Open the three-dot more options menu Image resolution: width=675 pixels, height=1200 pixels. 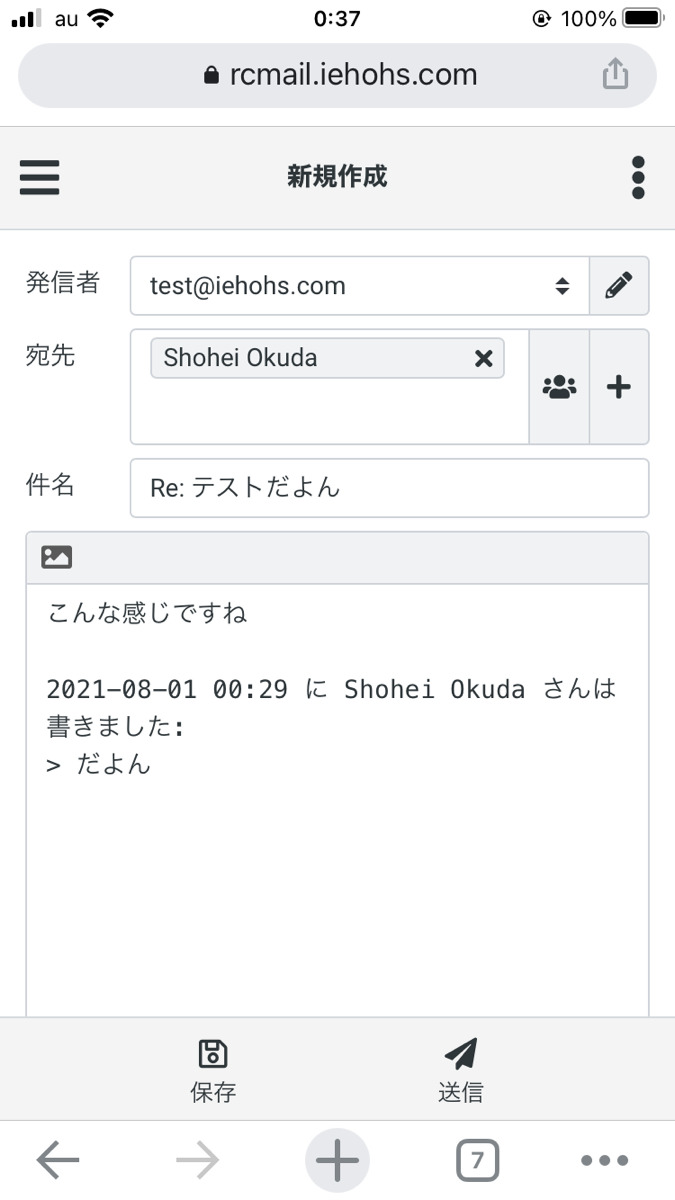tap(638, 178)
